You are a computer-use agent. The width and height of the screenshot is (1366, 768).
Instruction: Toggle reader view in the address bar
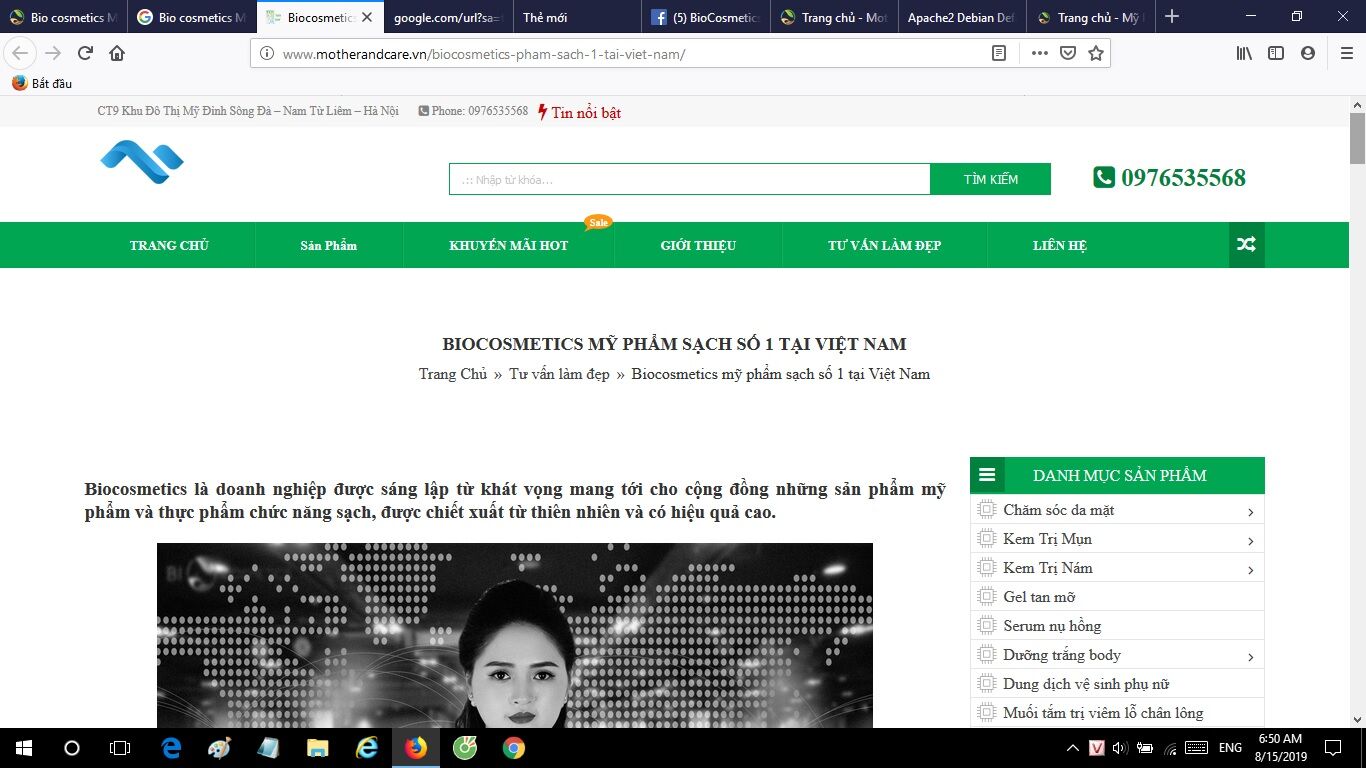click(x=998, y=54)
